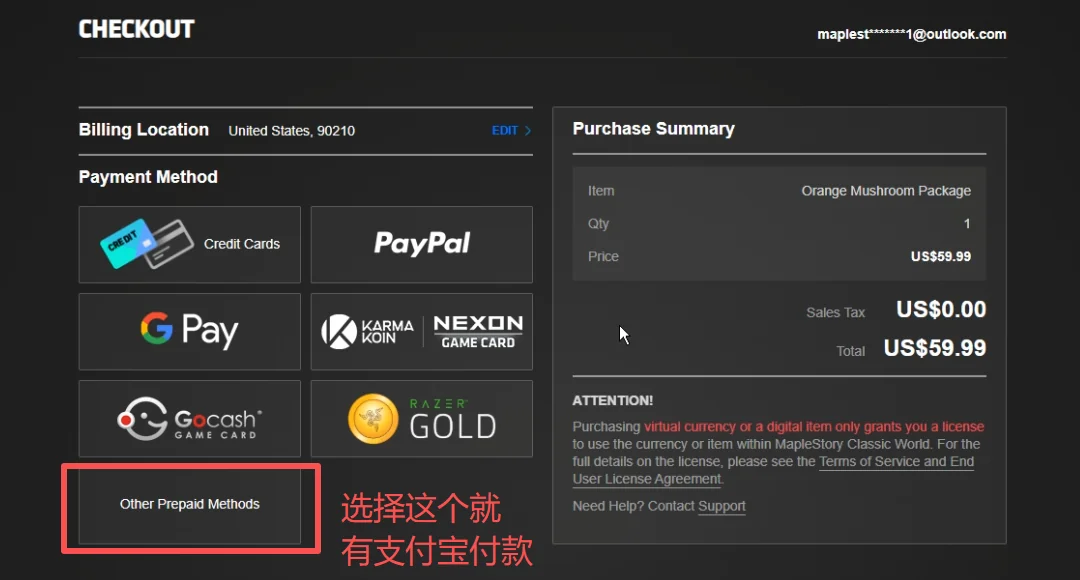The width and height of the screenshot is (1080, 580).
Task: Click the Sales Tax amount US$0.00
Action: (x=941, y=309)
